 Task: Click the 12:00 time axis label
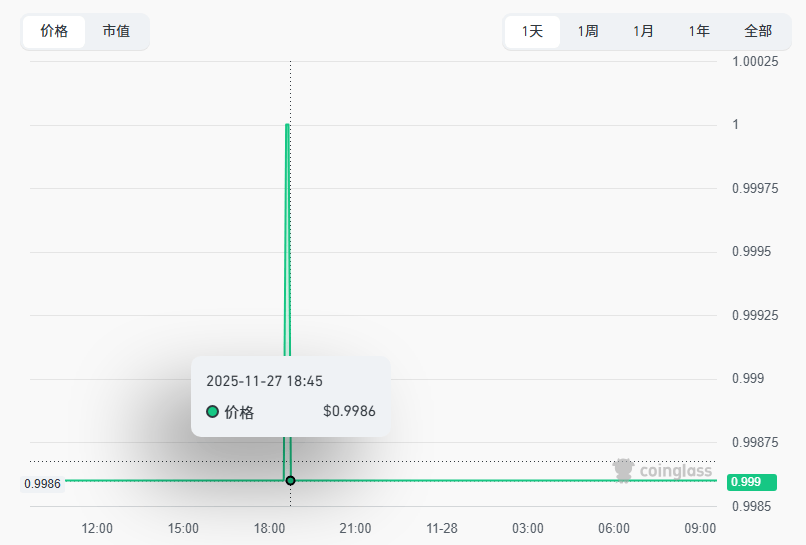tap(97, 528)
